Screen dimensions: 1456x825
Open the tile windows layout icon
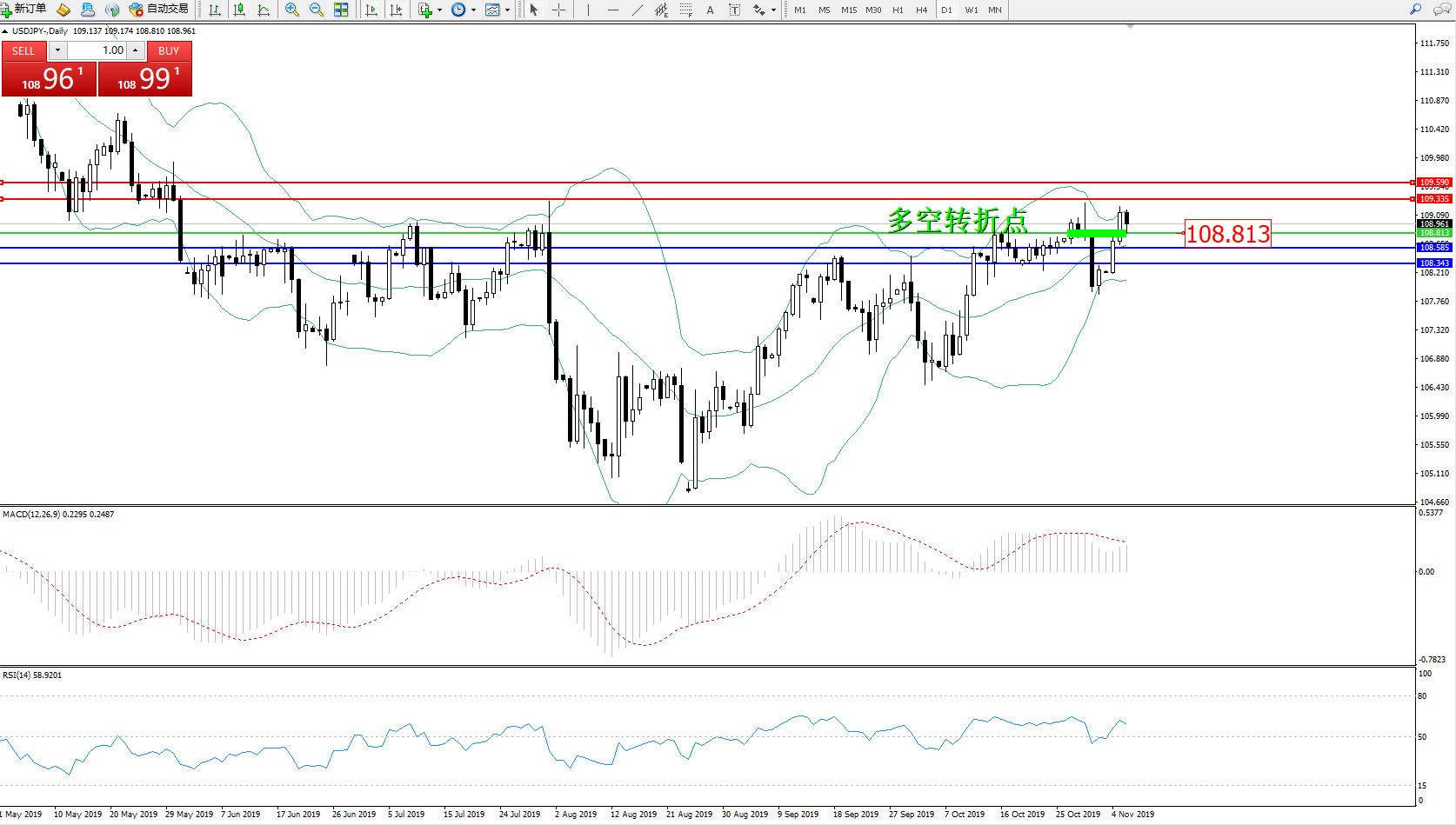(x=341, y=10)
